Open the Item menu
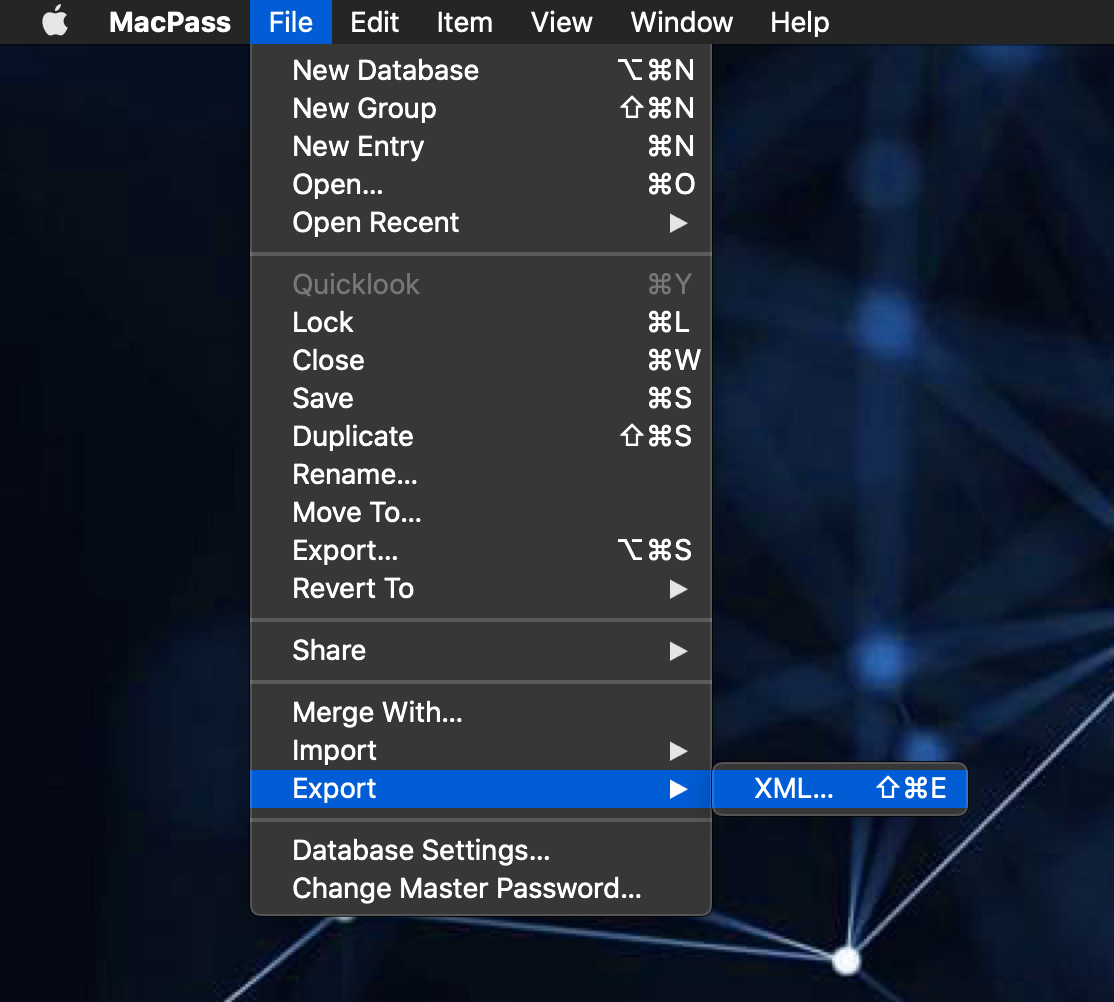This screenshot has width=1114, height=1002. [464, 22]
